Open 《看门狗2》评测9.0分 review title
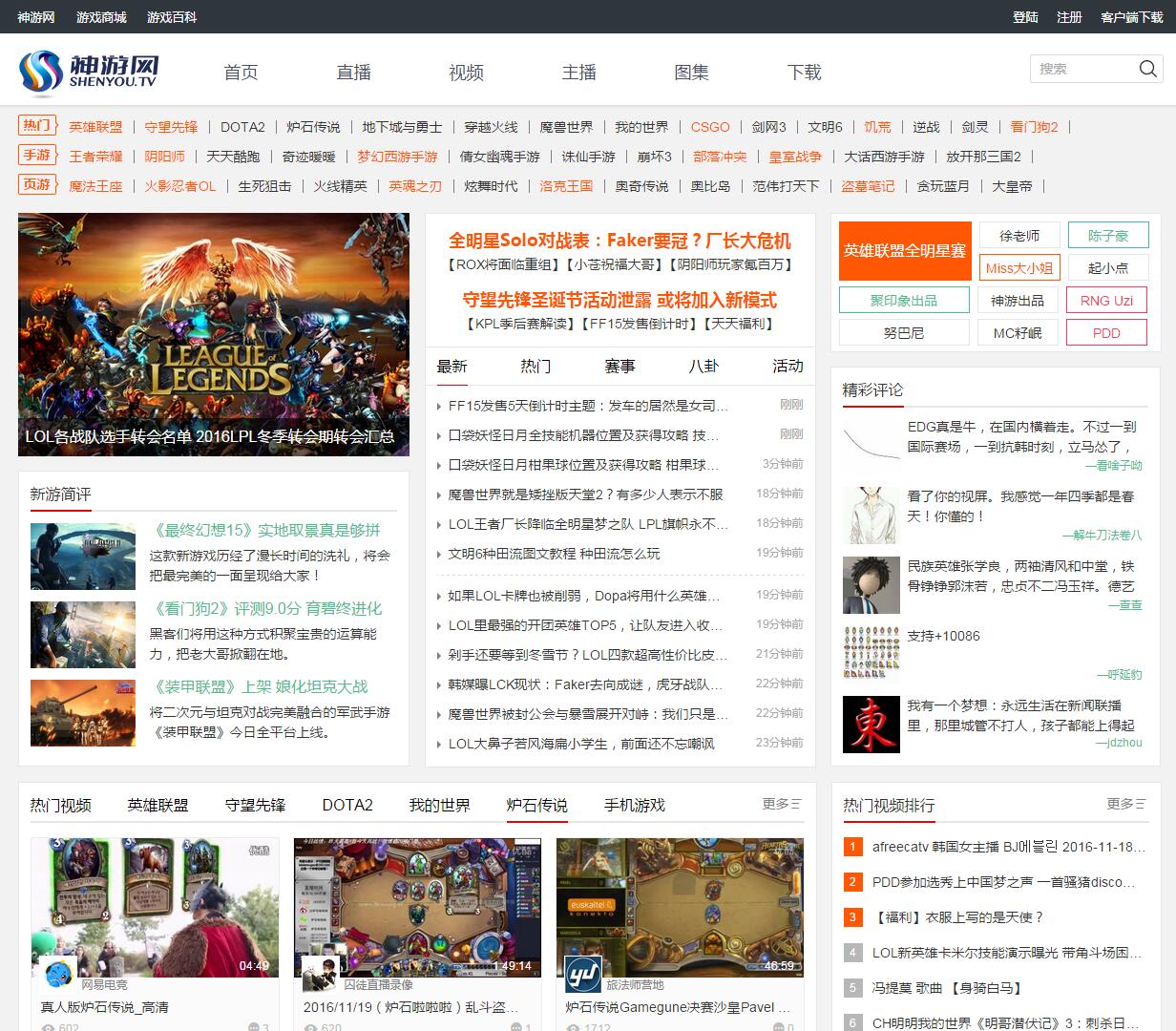The height and width of the screenshot is (1031, 1176). tap(266, 609)
